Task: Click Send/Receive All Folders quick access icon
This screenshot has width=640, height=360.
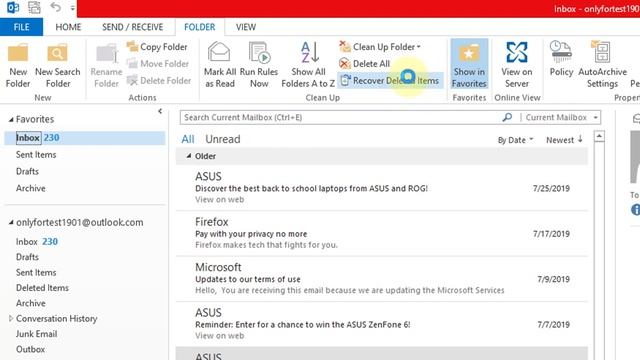Action: tap(34, 7)
